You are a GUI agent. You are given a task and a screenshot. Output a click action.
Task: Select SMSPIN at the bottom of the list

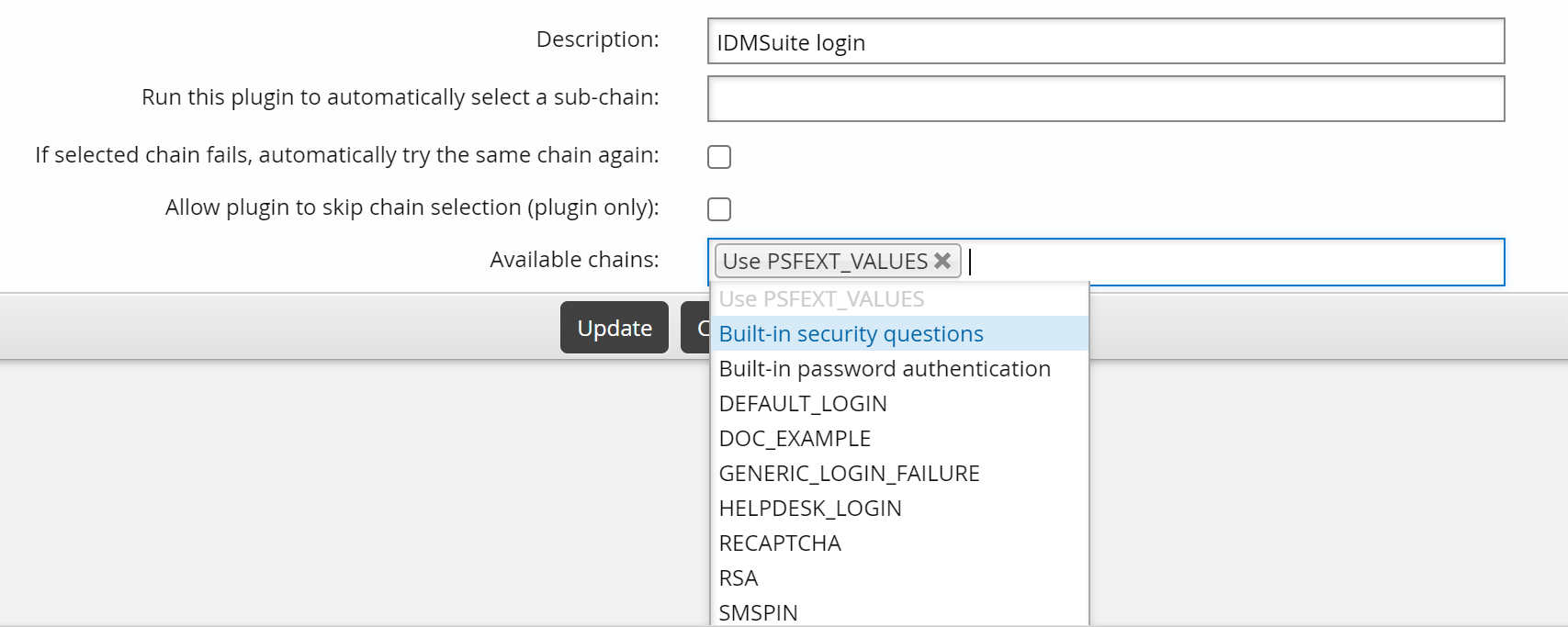(x=758, y=612)
